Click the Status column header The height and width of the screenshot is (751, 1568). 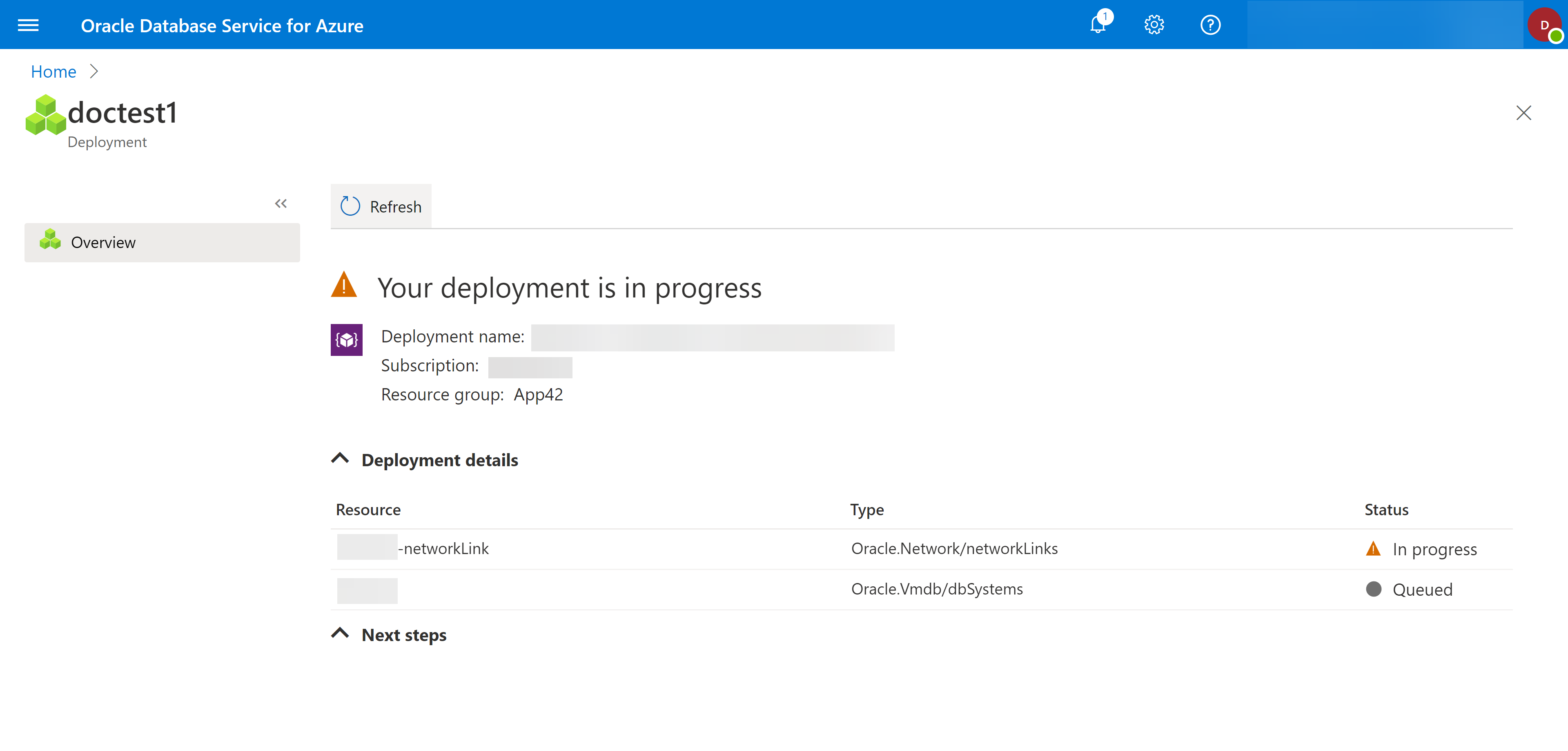click(x=1386, y=510)
